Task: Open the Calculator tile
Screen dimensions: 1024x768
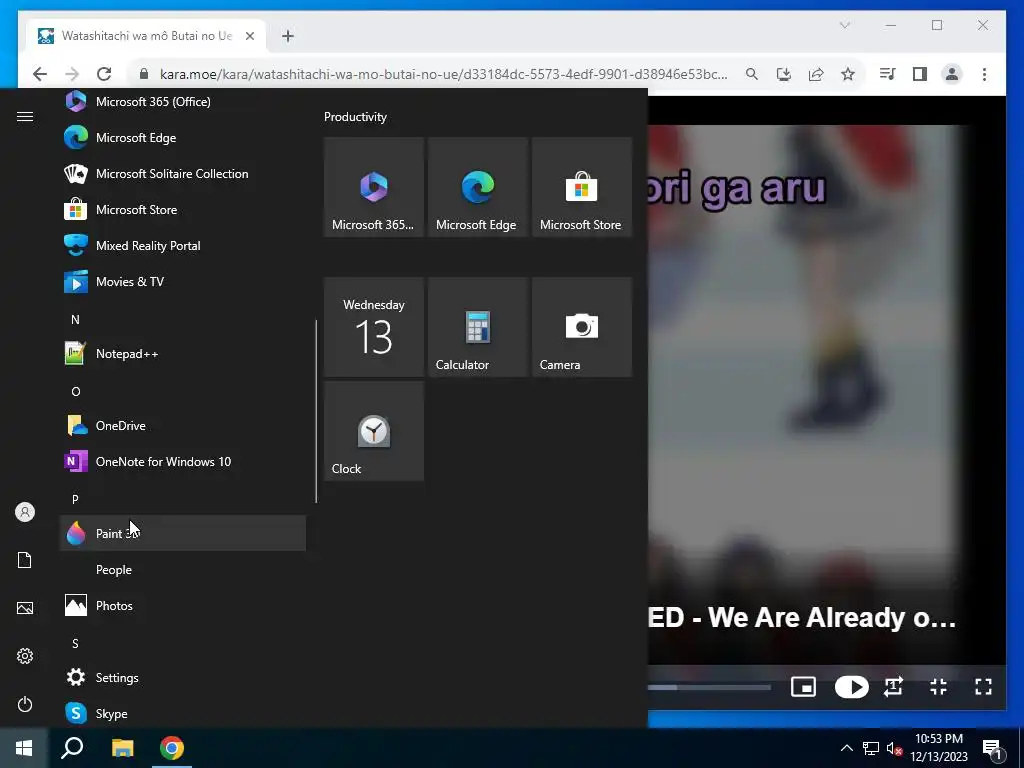Action: [x=478, y=327]
